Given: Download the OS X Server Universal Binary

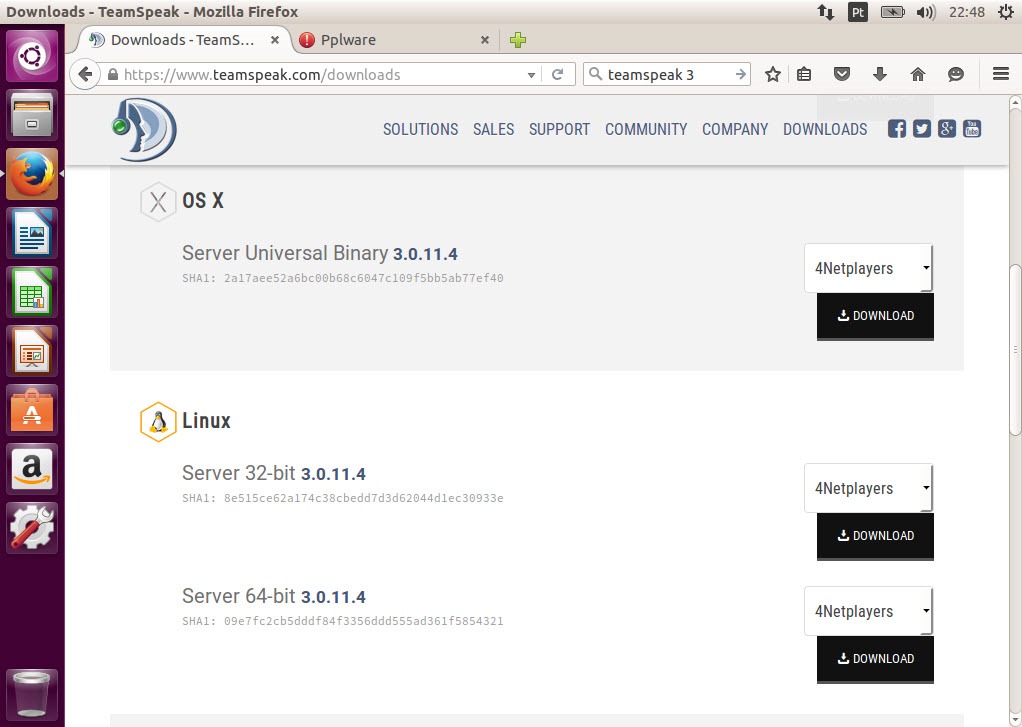Looking at the screenshot, I should pos(875,316).
